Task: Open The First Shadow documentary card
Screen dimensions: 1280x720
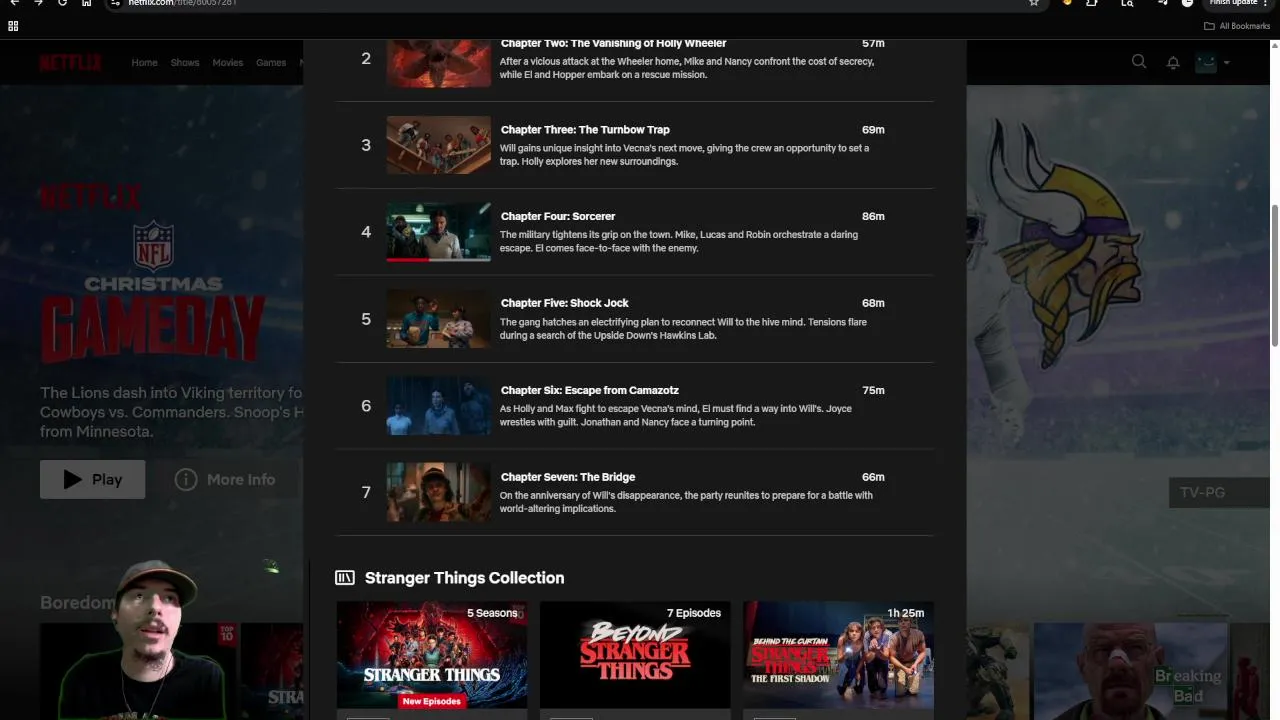Action: click(838, 655)
